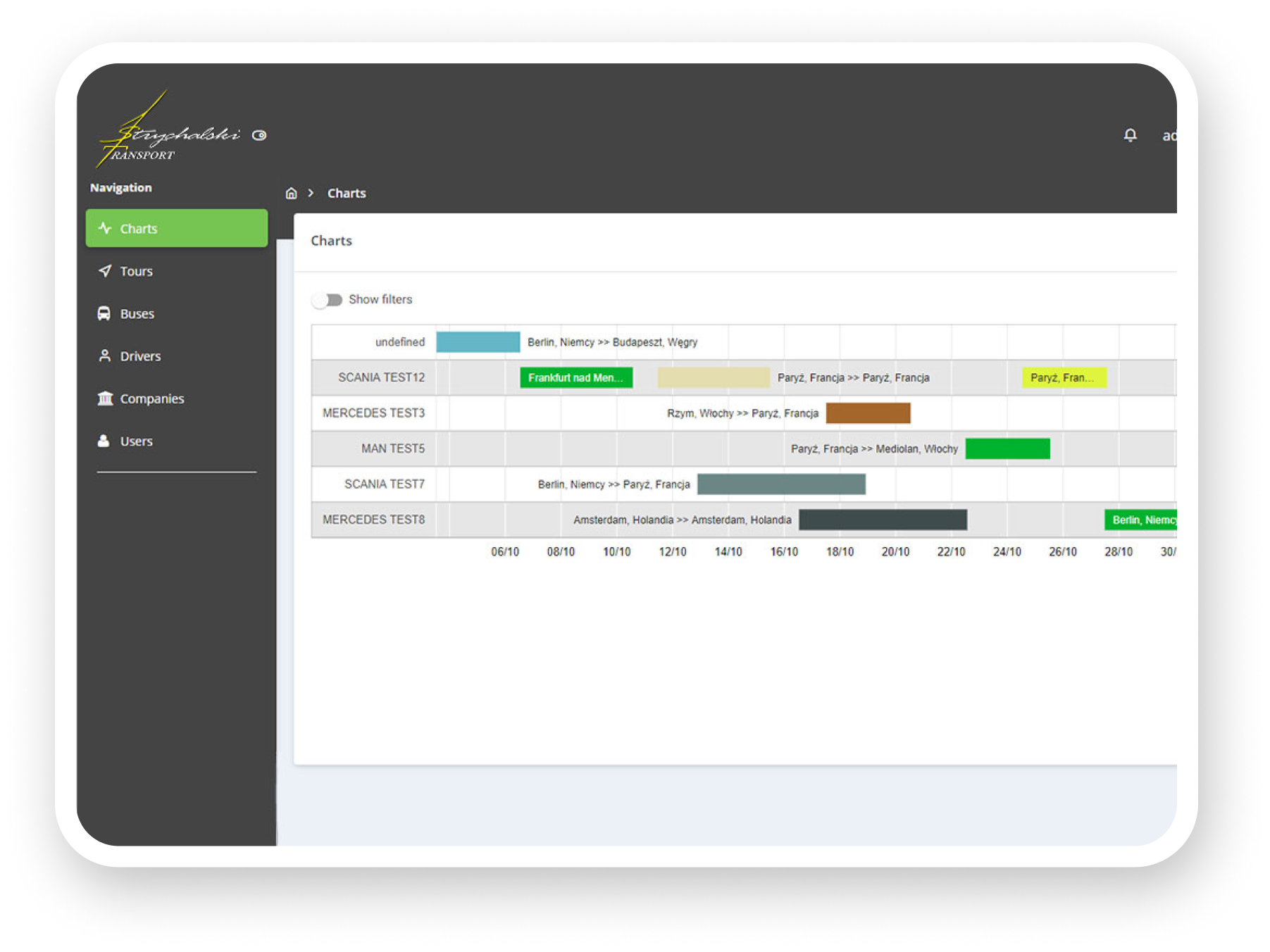Image resolution: width=1270 pixels, height=952 pixels.
Task: Click the dark Amsterdam tour bar
Action: coord(883,520)
